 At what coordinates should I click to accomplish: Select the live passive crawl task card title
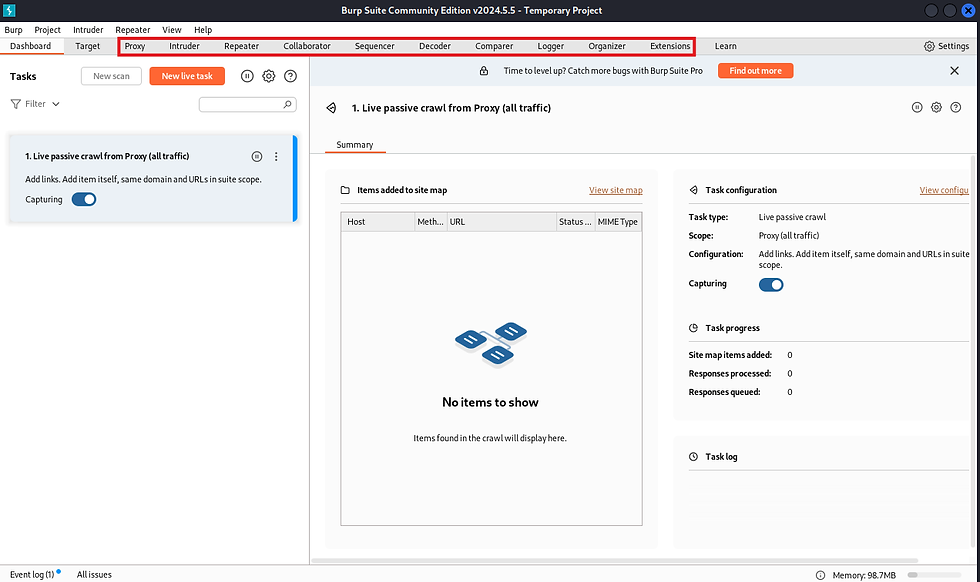[107, 156]
